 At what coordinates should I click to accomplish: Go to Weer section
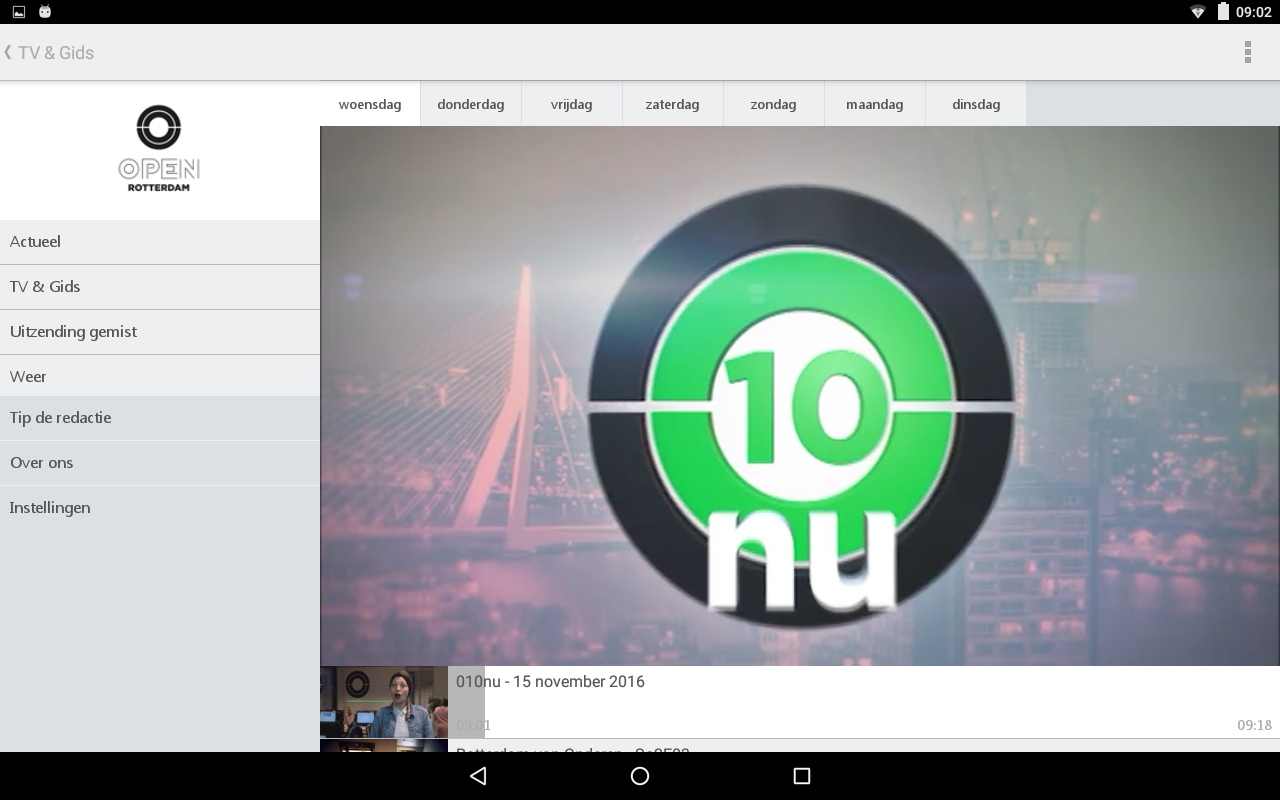[x=160, y=376]
